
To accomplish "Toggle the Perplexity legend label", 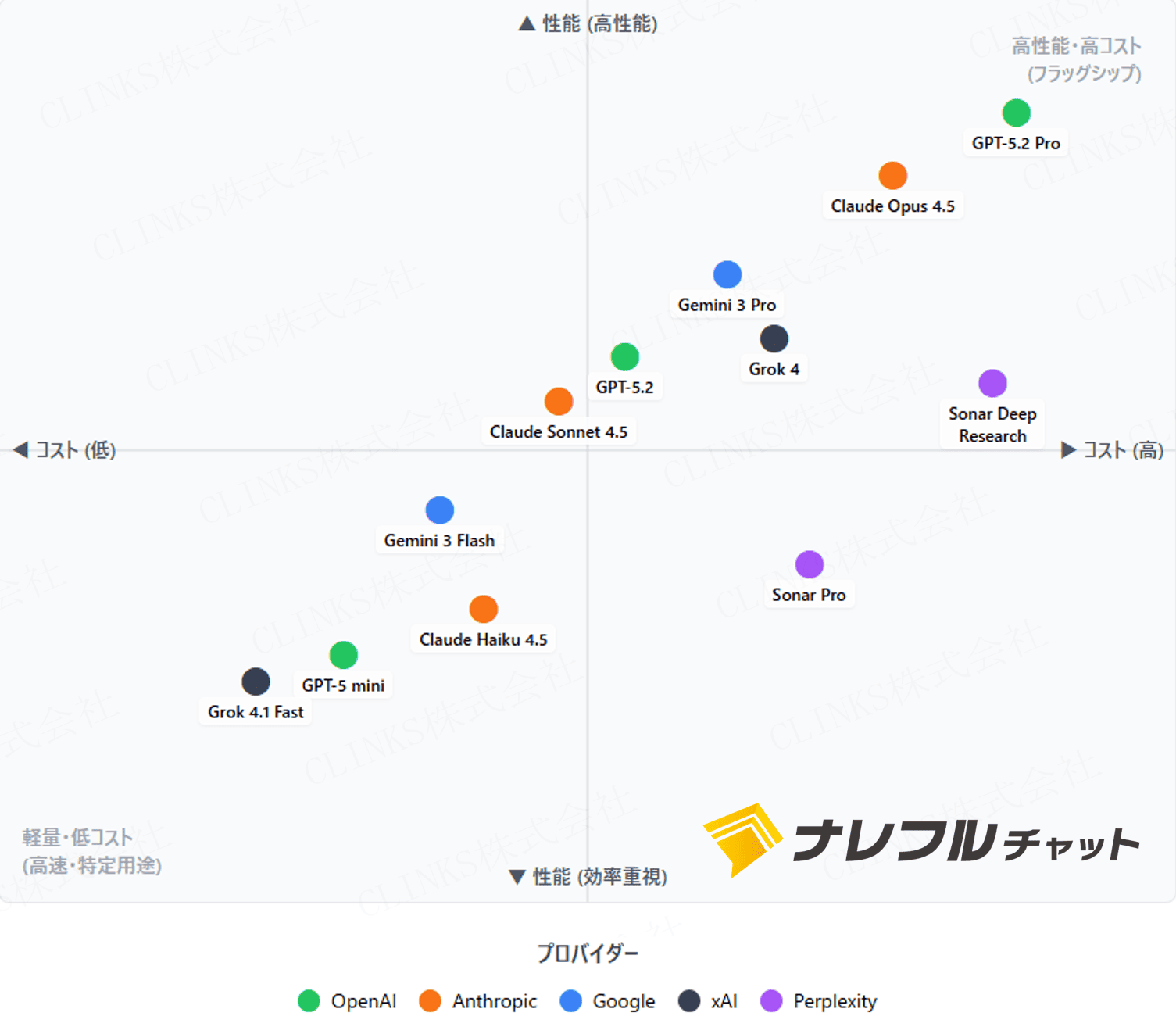I will click(835, 1001).
